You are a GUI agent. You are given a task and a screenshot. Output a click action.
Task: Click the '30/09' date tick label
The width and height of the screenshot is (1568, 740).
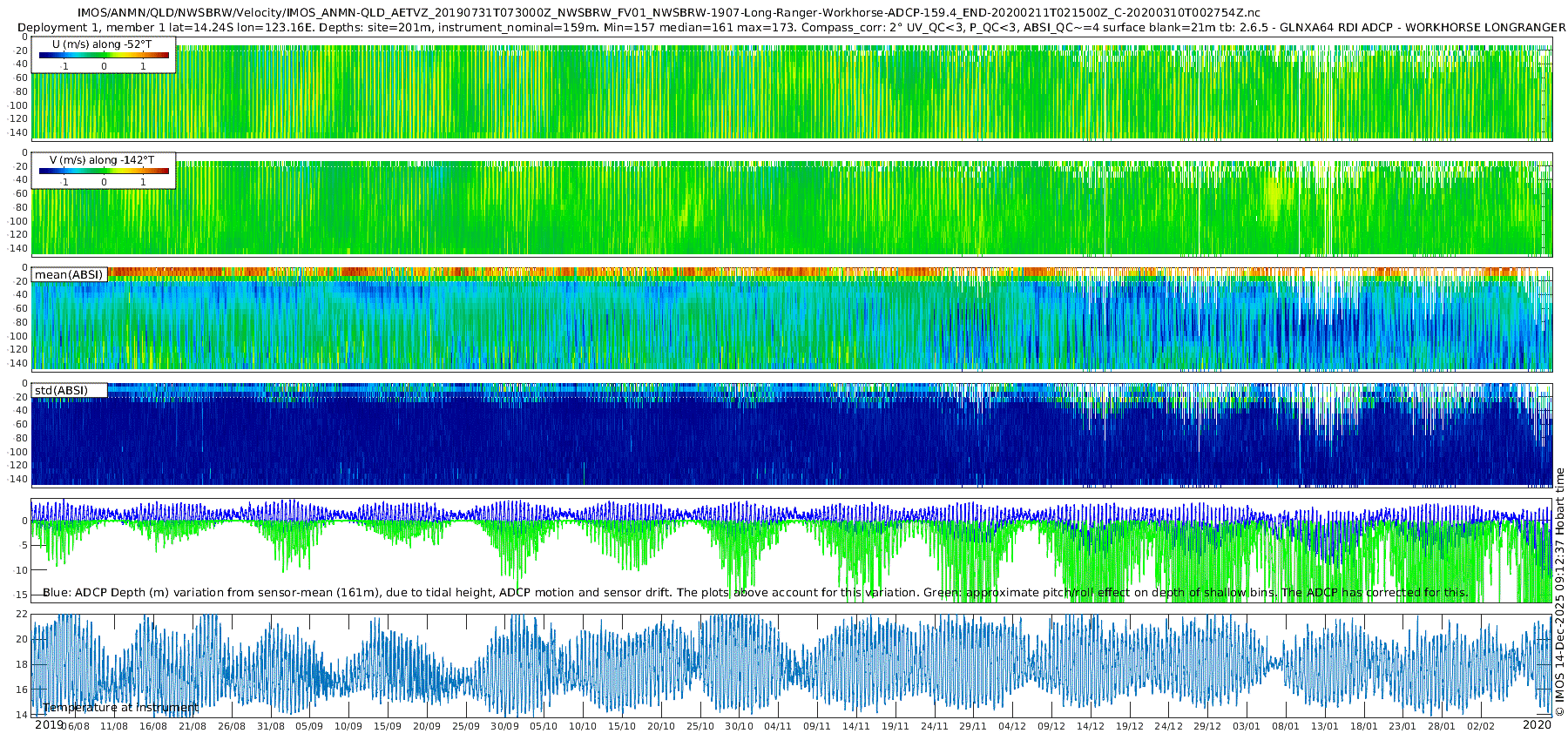504,726
